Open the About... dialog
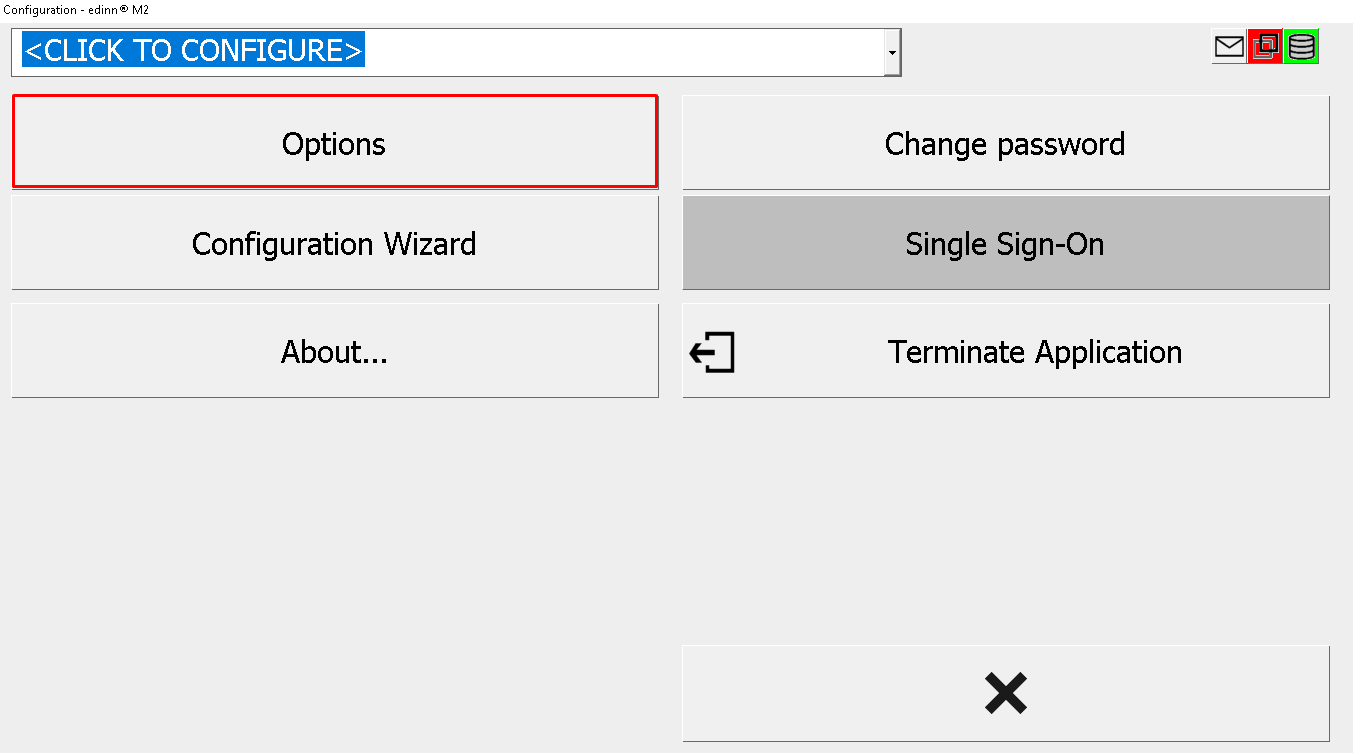The height and width of the screenshot is (753, 1353). [335, 351]
